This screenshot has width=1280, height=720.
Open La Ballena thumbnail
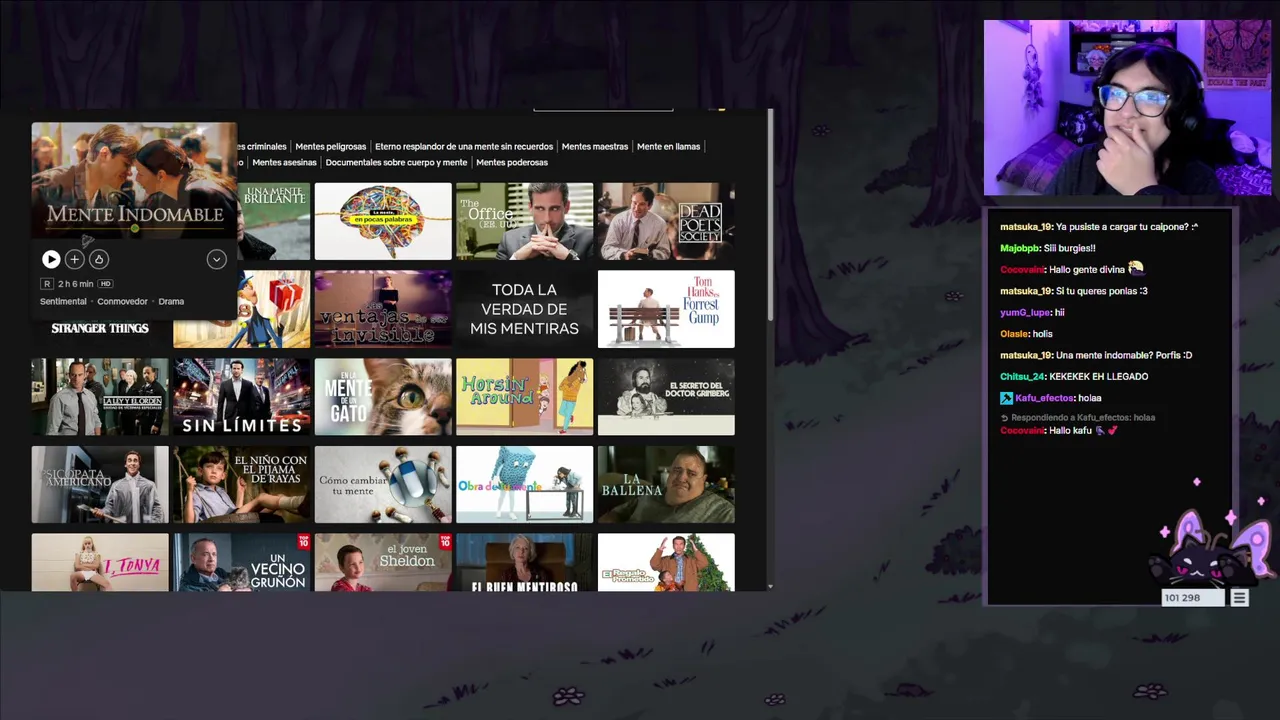pyautogui.click(x=666, y=485)
